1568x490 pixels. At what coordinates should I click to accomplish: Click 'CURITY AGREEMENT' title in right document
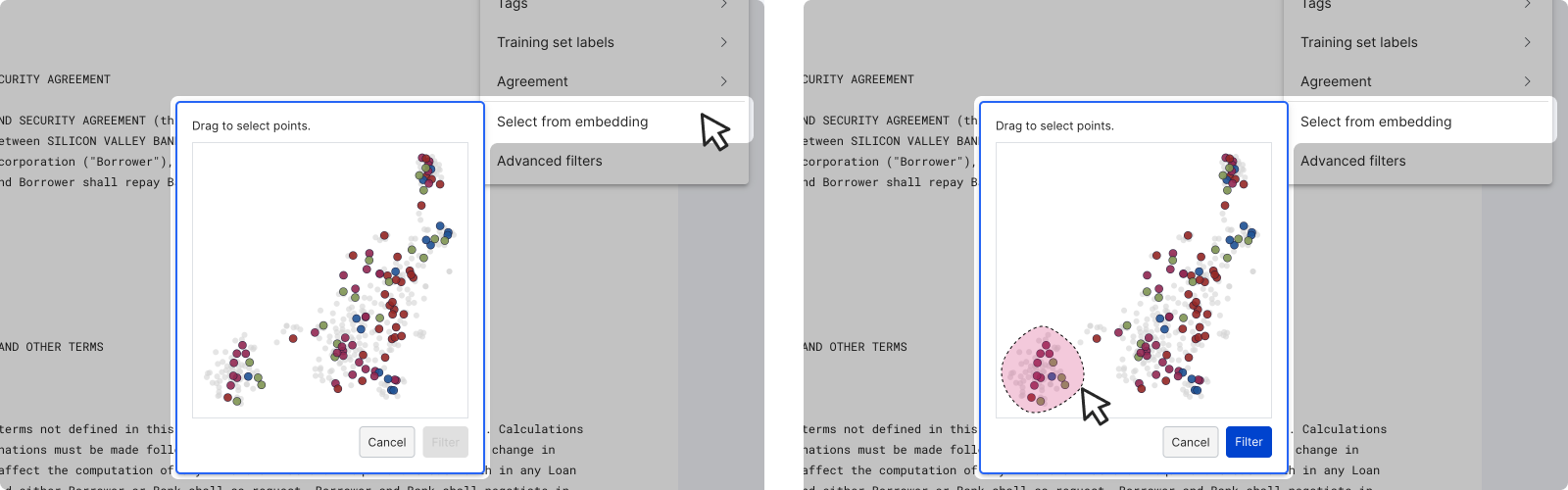(858, 79)
